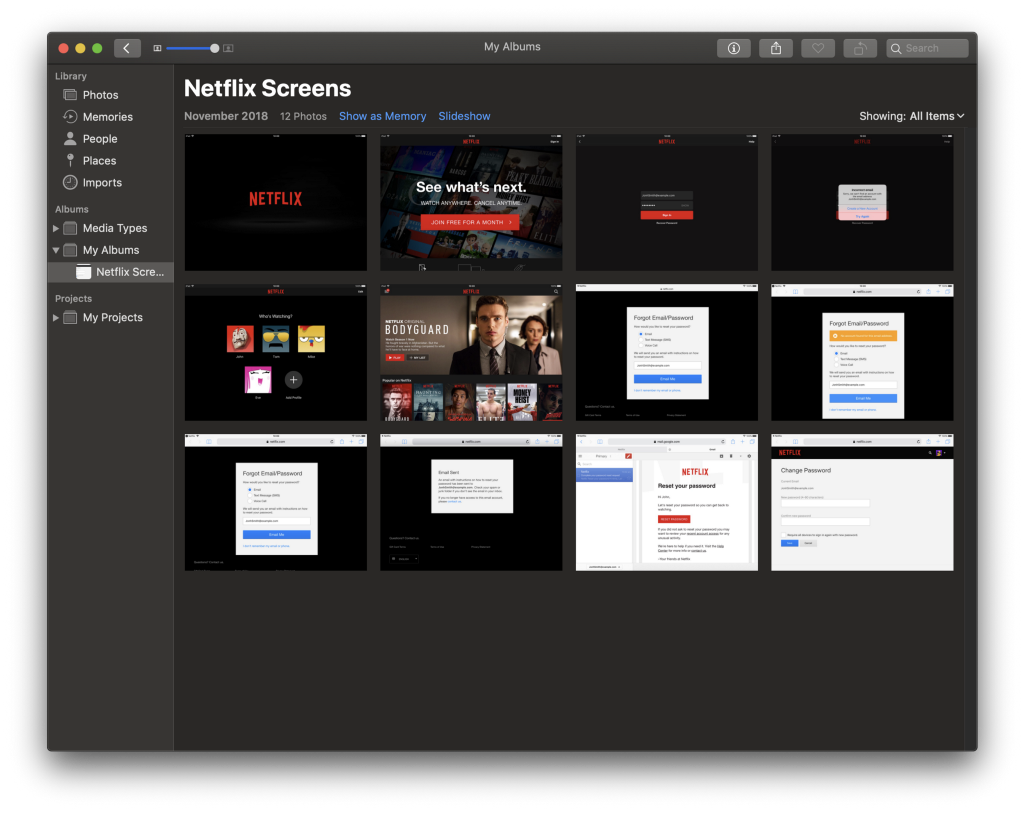This screenshot has width=1024, height=813.
Task: Click the Rotate button in toolbar
Action: (x=860, y=48)
